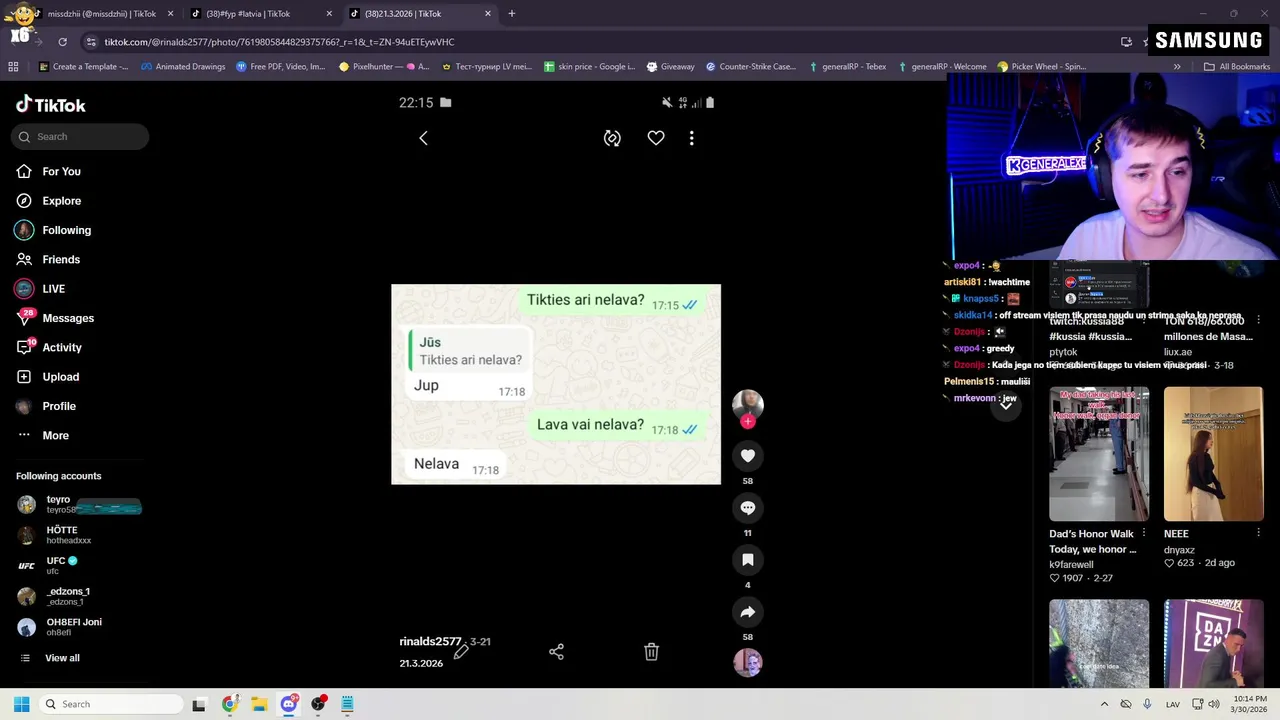1280x720 pixels.
Task: Click the share icon in the photo's bottom bar
Action: click(556, 652)
